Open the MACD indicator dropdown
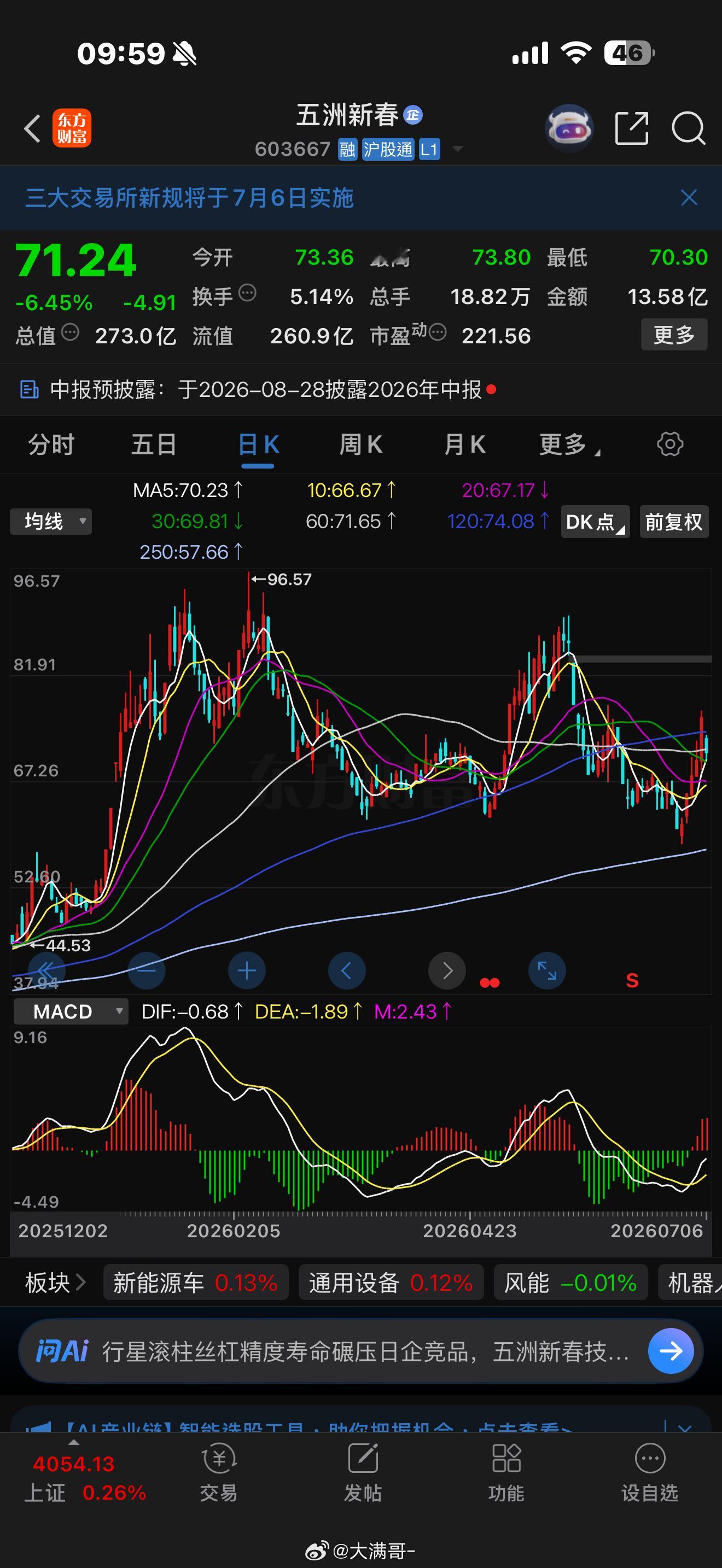722x1568 pixels. pyautogui.click(x=71, y=1011)
